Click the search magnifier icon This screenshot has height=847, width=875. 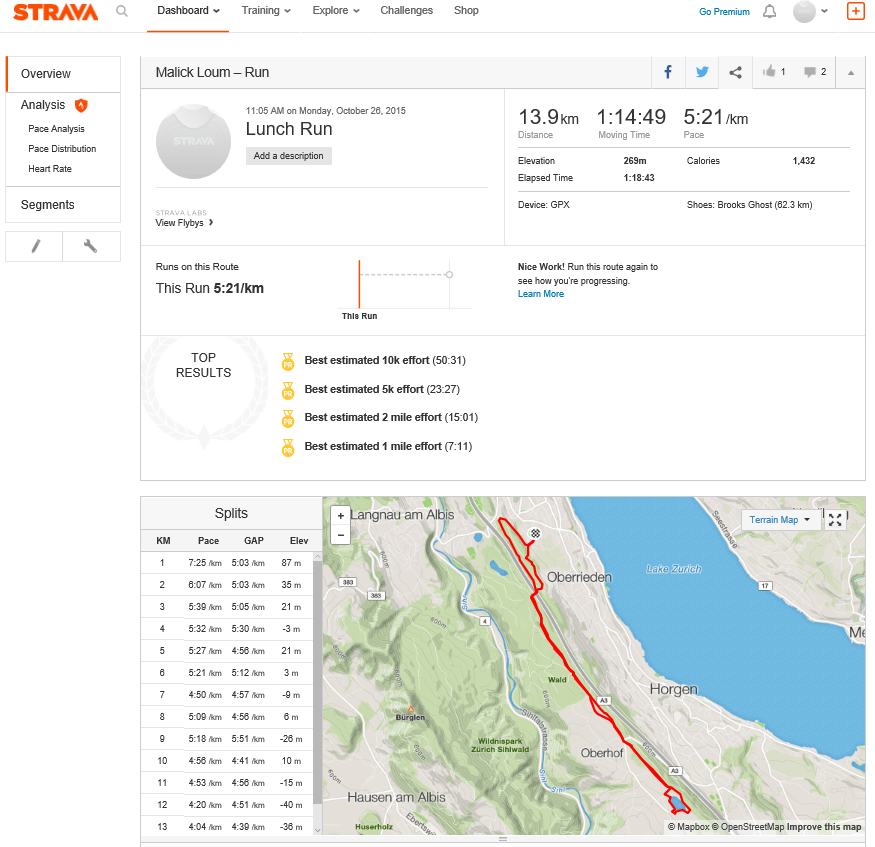click(122, 12)
